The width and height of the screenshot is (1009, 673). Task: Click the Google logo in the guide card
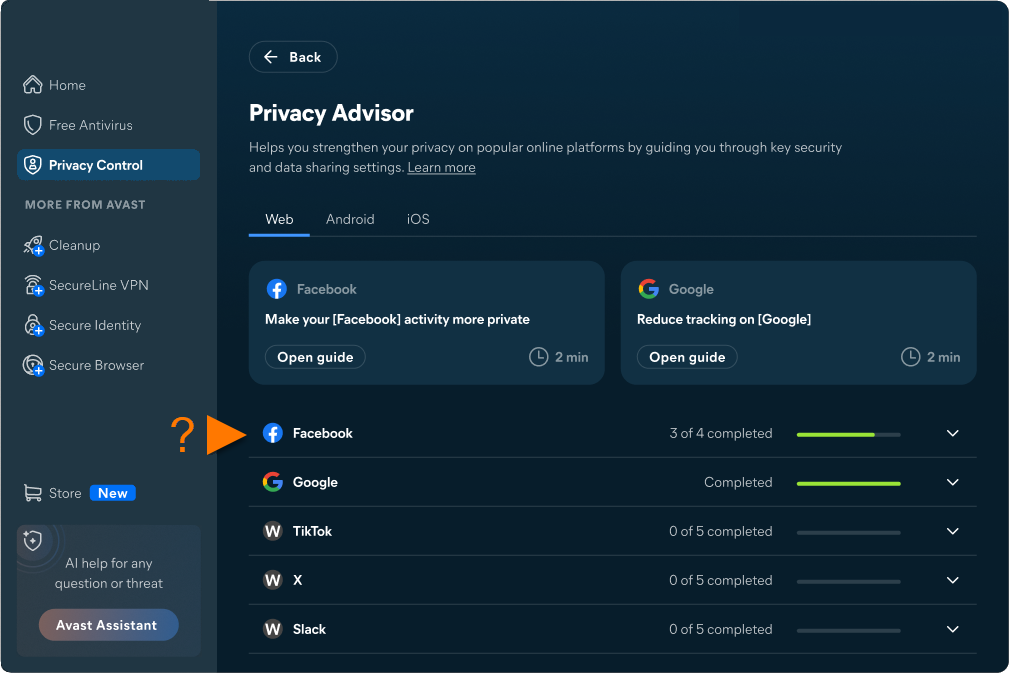pyautogui.click(x=649, y=289)
